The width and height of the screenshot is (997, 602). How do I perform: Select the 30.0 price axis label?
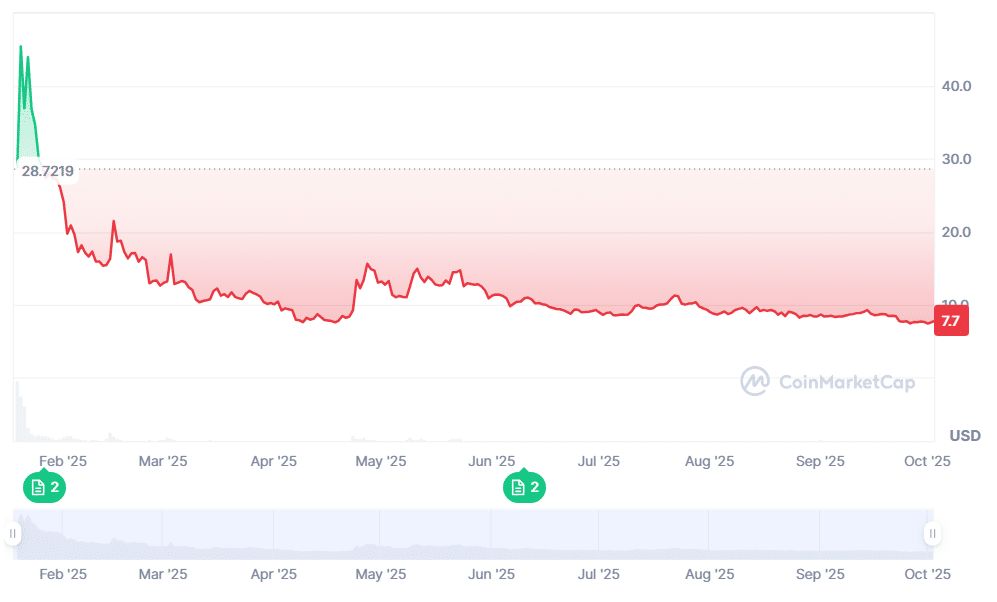[957, 159]
